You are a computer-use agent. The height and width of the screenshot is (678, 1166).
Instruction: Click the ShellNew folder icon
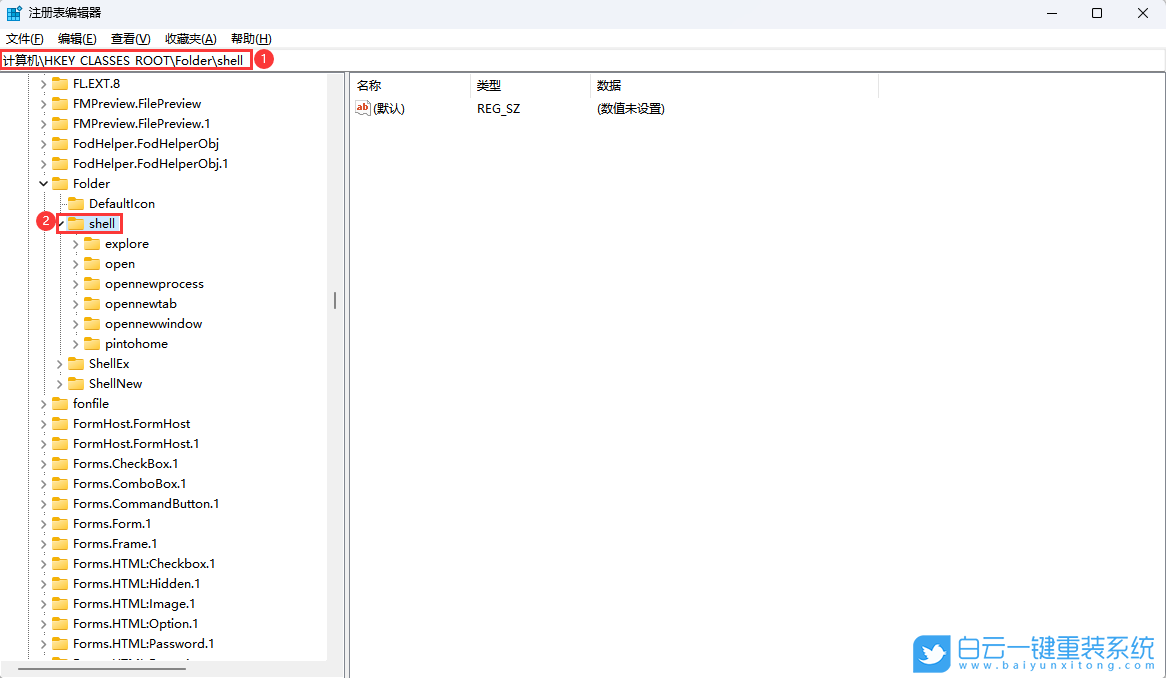(x=78, y=383)
